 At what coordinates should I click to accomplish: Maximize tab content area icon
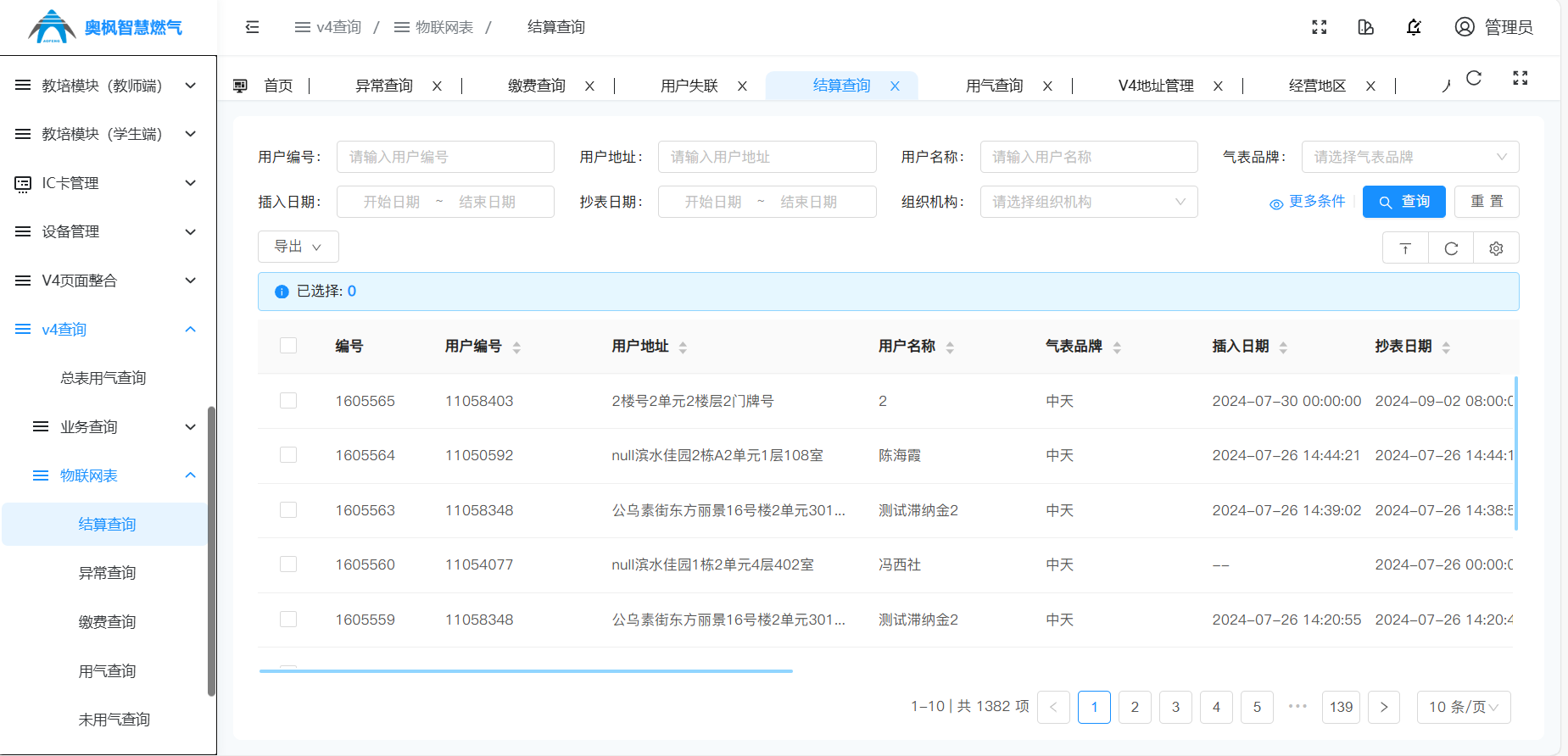tap(1521, 78)
